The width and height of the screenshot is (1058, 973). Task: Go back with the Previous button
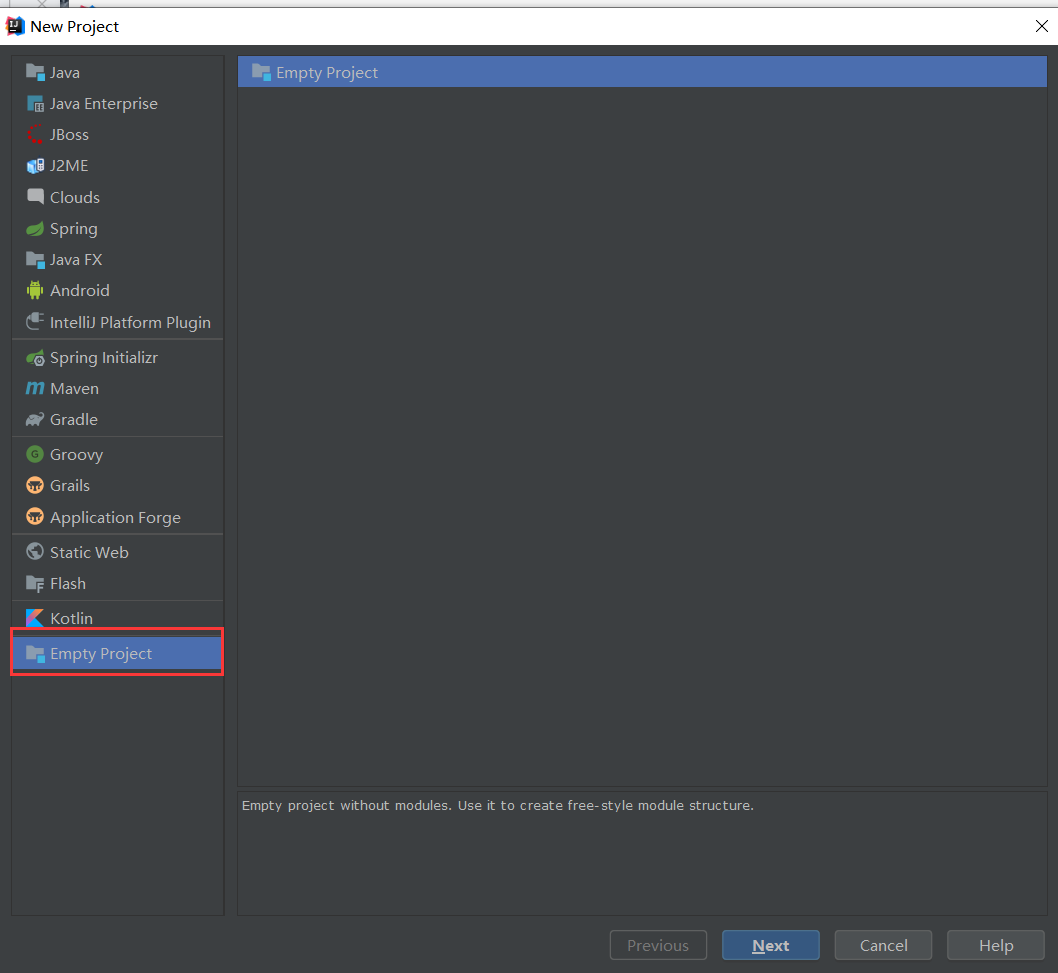(658, 945)
